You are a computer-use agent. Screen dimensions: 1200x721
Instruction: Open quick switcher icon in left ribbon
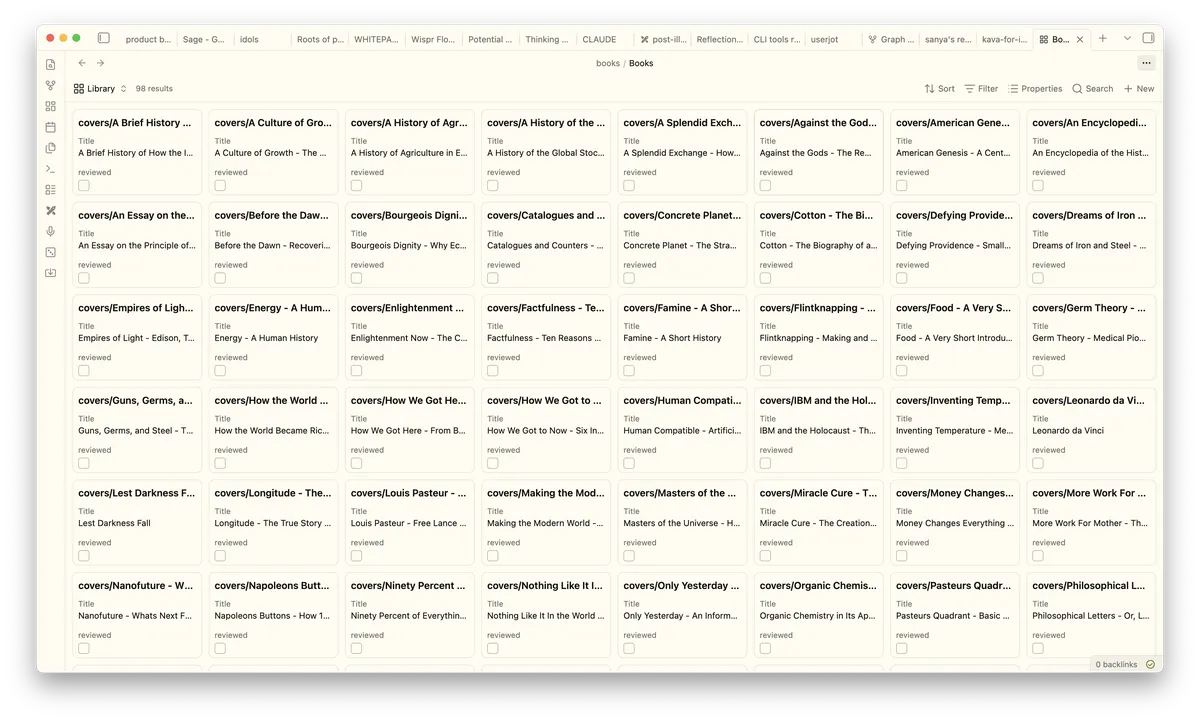(x=51, y=65)
